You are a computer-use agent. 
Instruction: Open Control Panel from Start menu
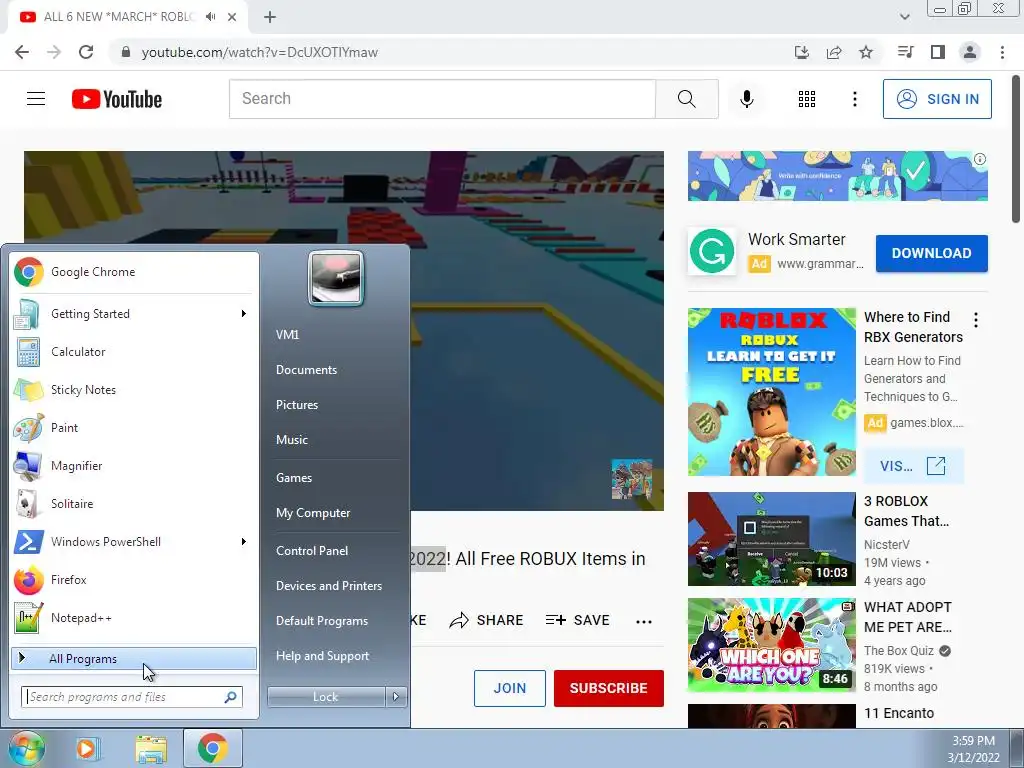tap(312, 551)
